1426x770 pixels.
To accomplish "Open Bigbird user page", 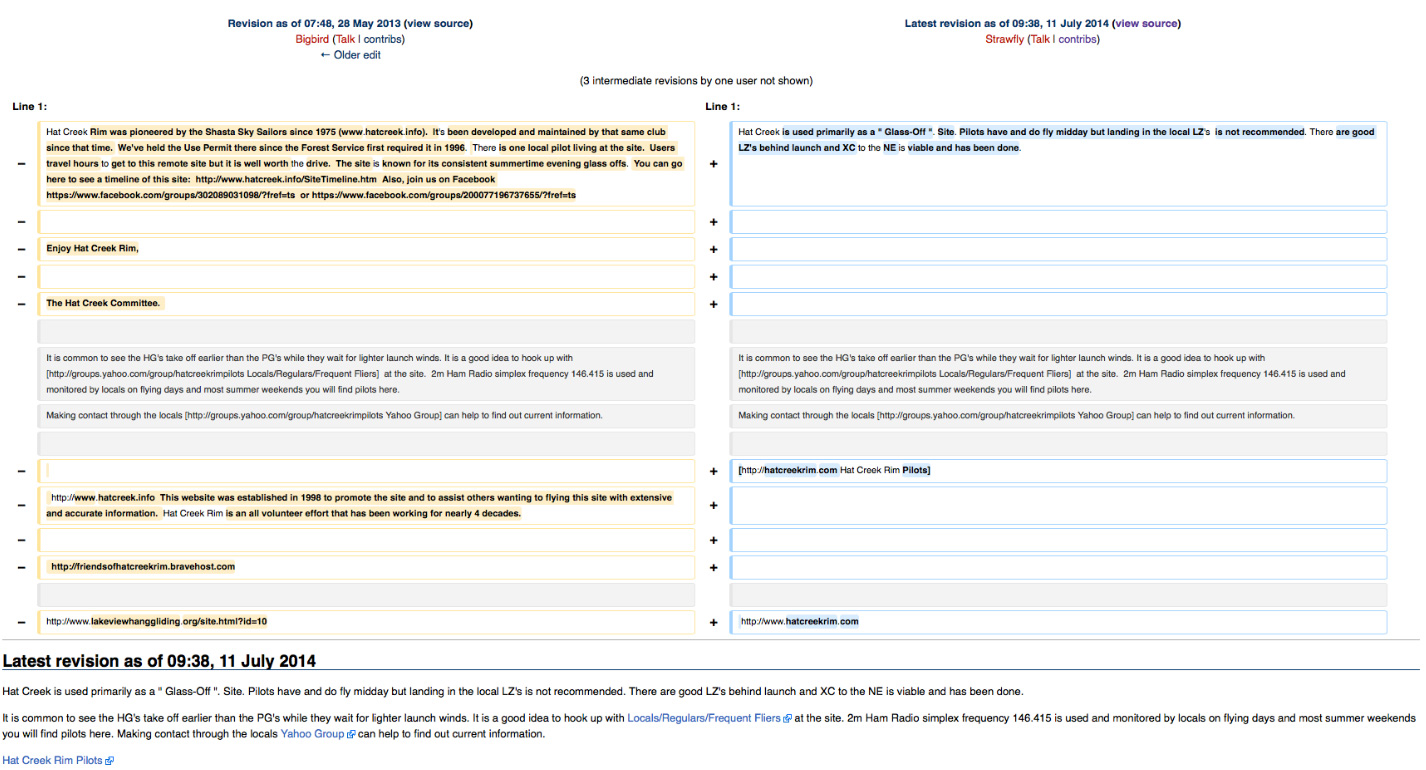I will tap(312, 39).
